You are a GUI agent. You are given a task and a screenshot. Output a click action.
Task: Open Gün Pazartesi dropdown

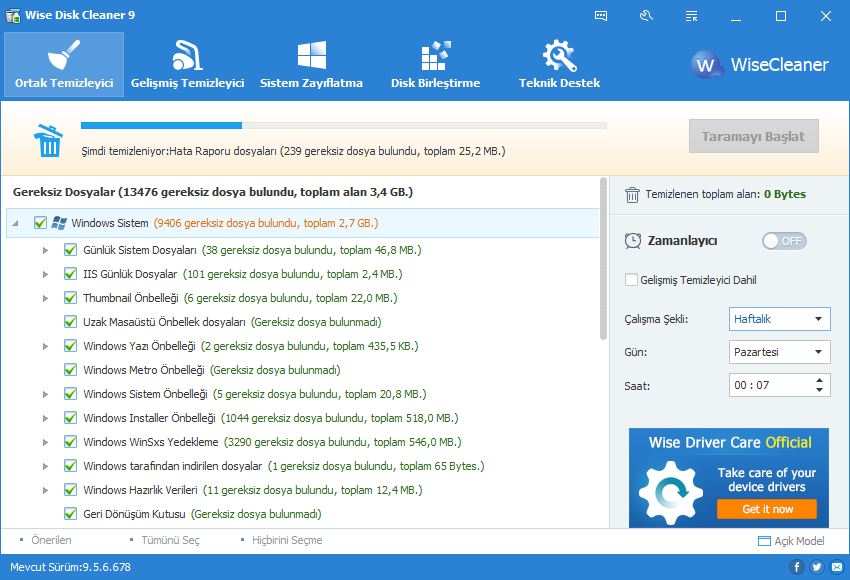(780, 352)
